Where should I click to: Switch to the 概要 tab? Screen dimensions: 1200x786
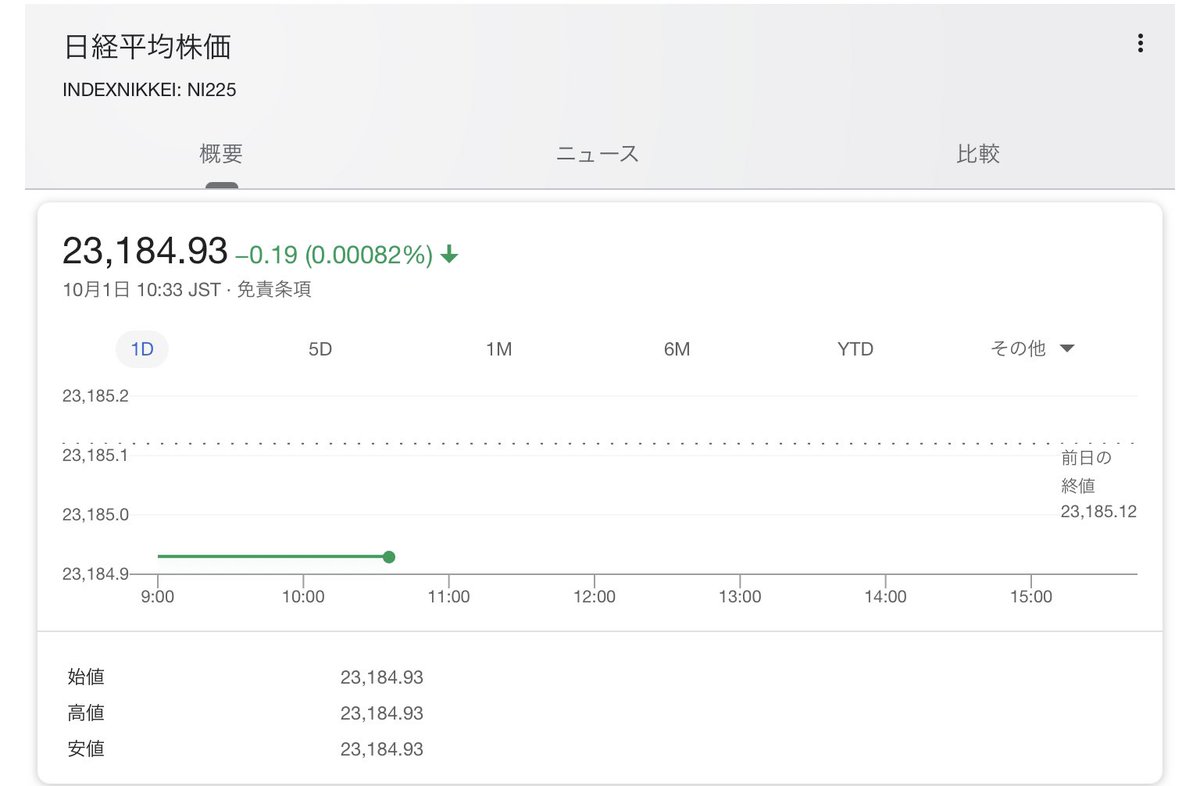tap(221, 154)
